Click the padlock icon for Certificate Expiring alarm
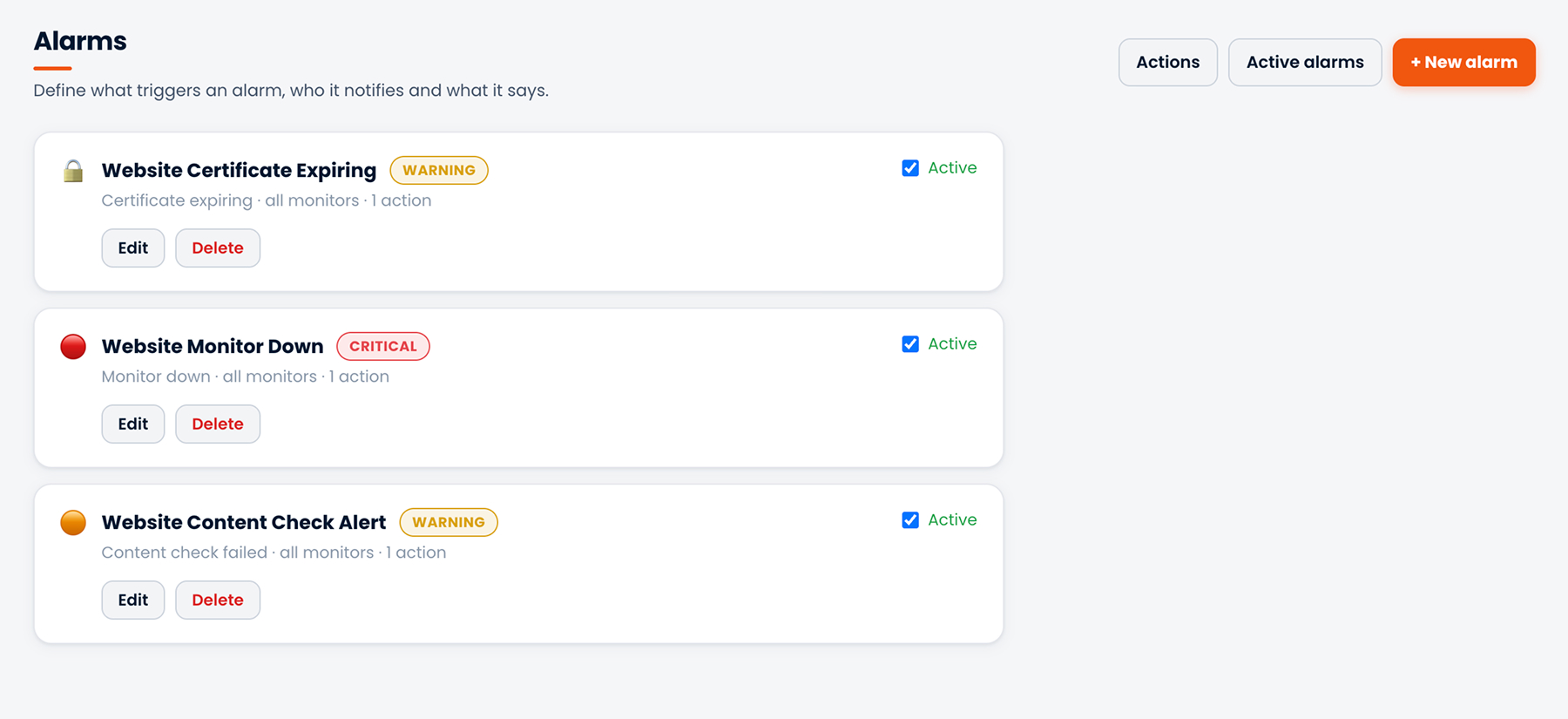The height and width of the screenshot is (719, 1568). [x=73, y=171]
